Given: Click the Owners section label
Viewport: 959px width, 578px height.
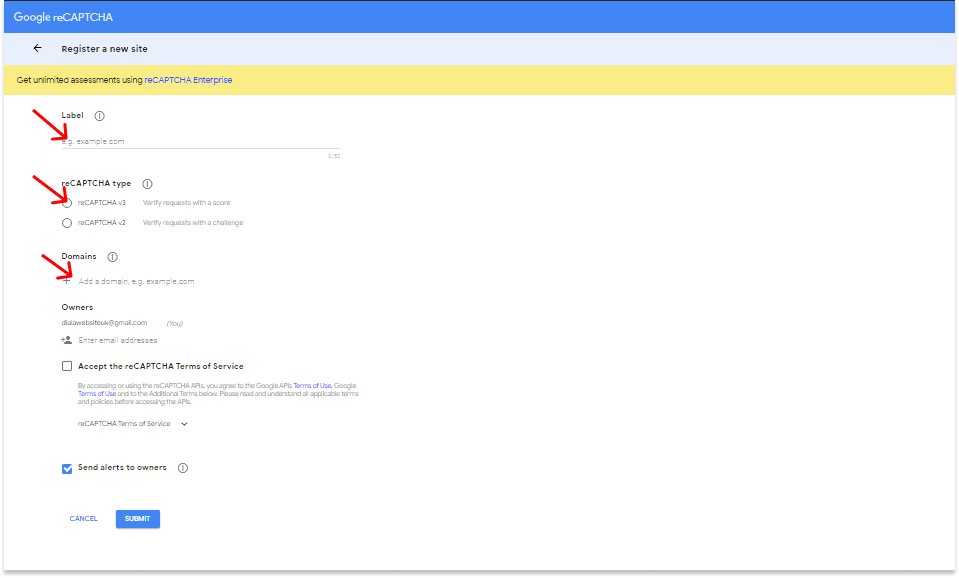Looking at the screenshot, I should [77, 307].
